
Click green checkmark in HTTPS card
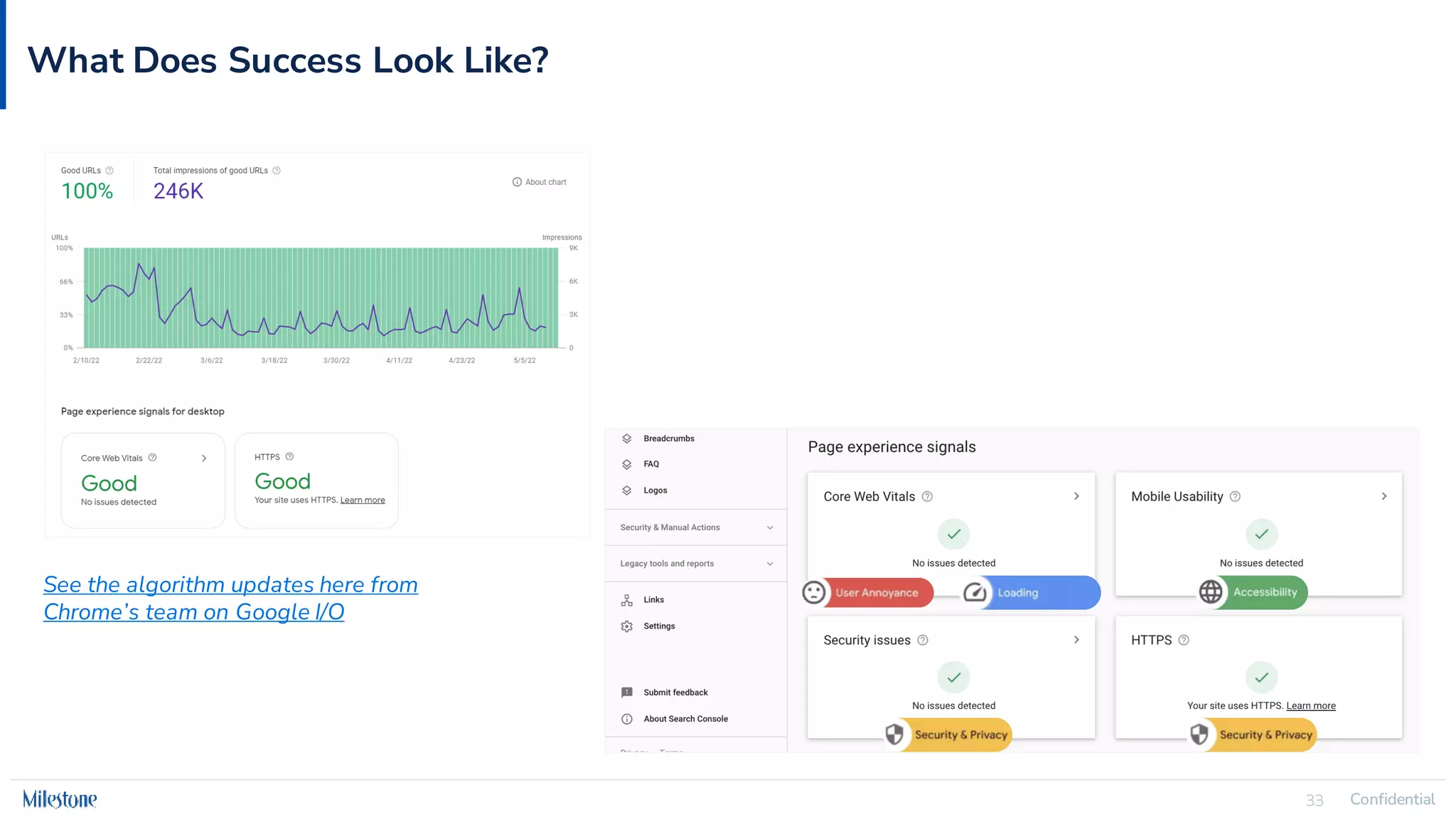tap(1261, 678)
